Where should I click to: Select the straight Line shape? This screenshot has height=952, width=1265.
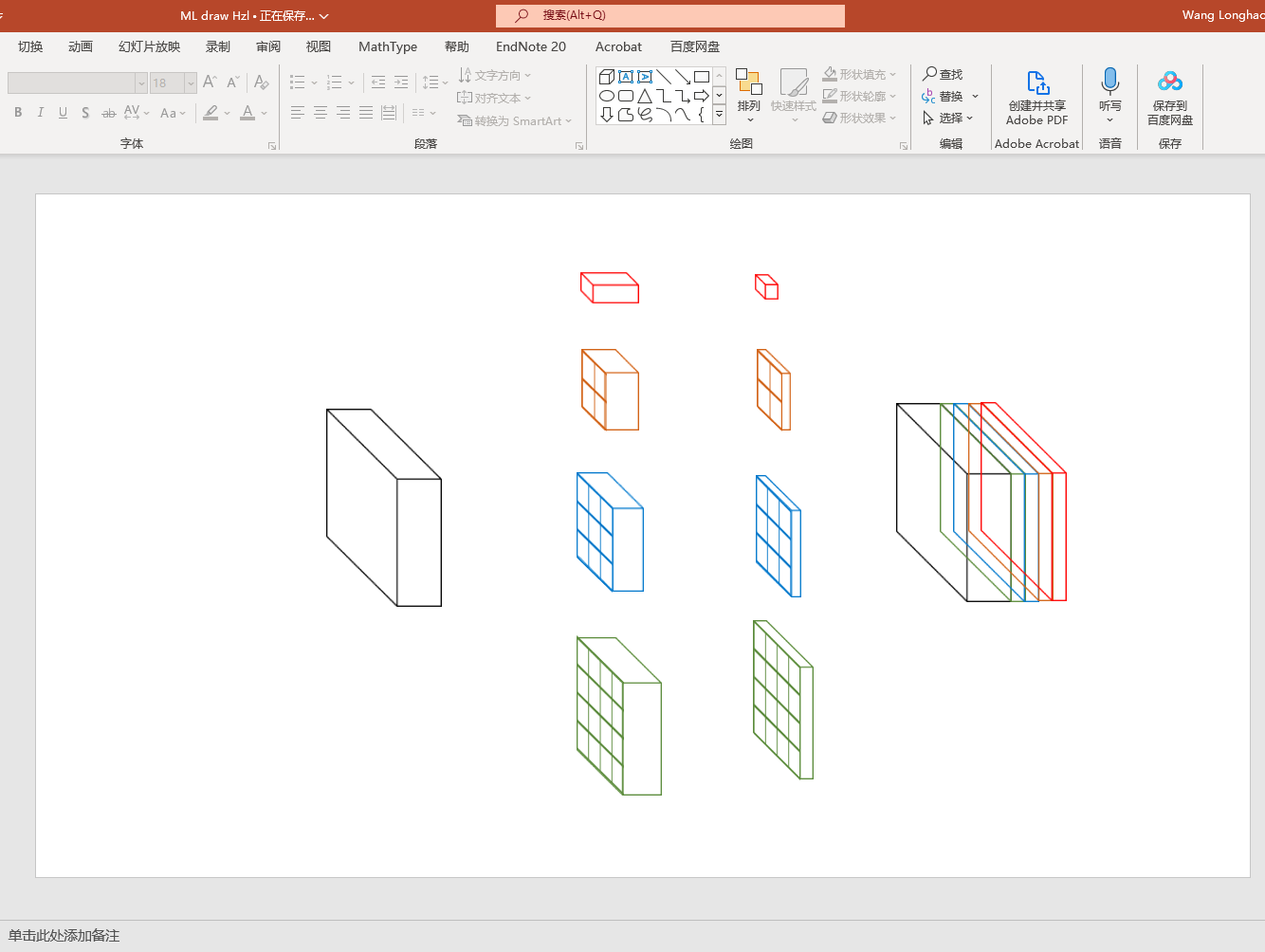[664, 77]
